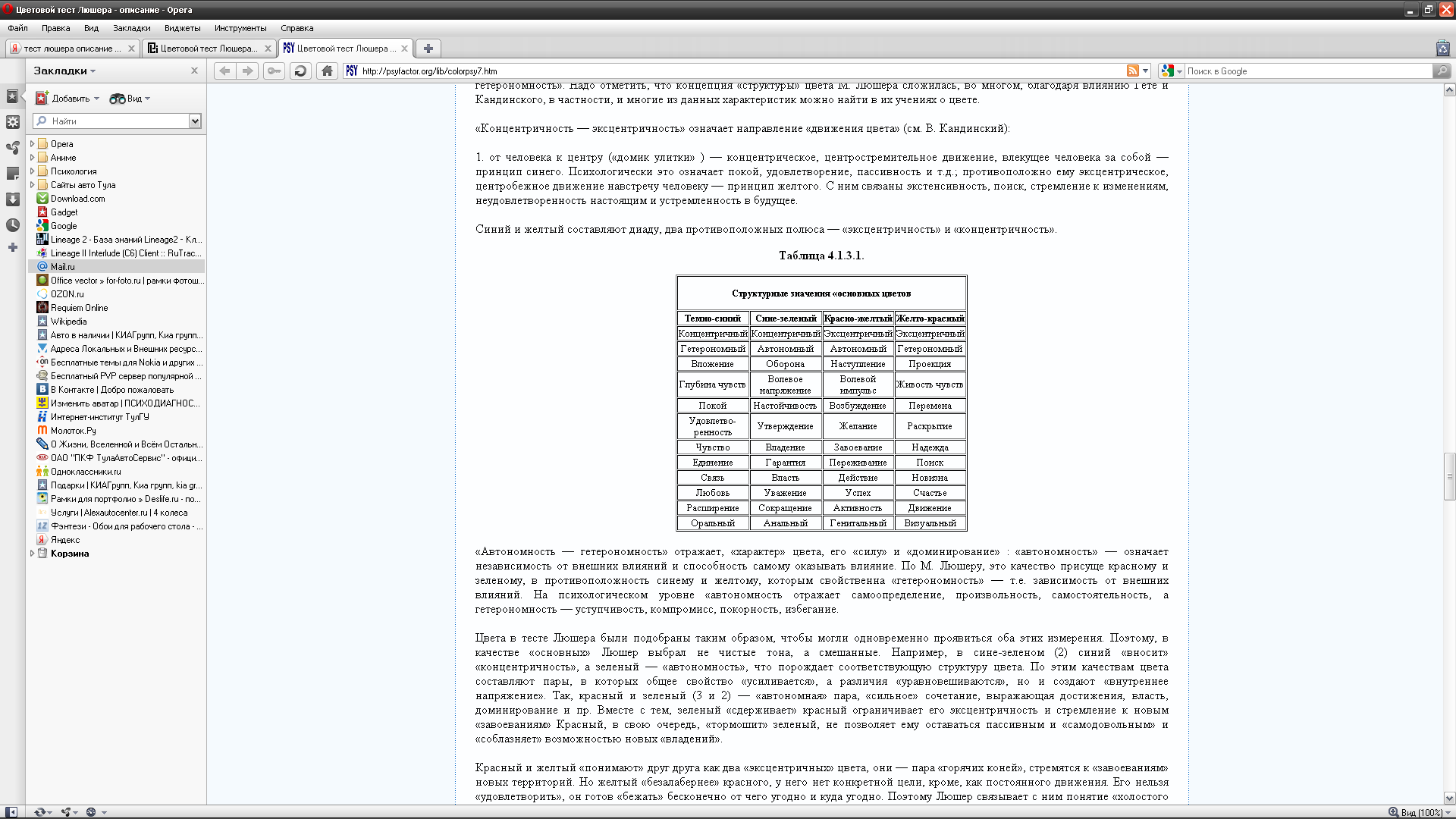
Task: Expand the Аниме bookmarks folder
Action: 32,157
